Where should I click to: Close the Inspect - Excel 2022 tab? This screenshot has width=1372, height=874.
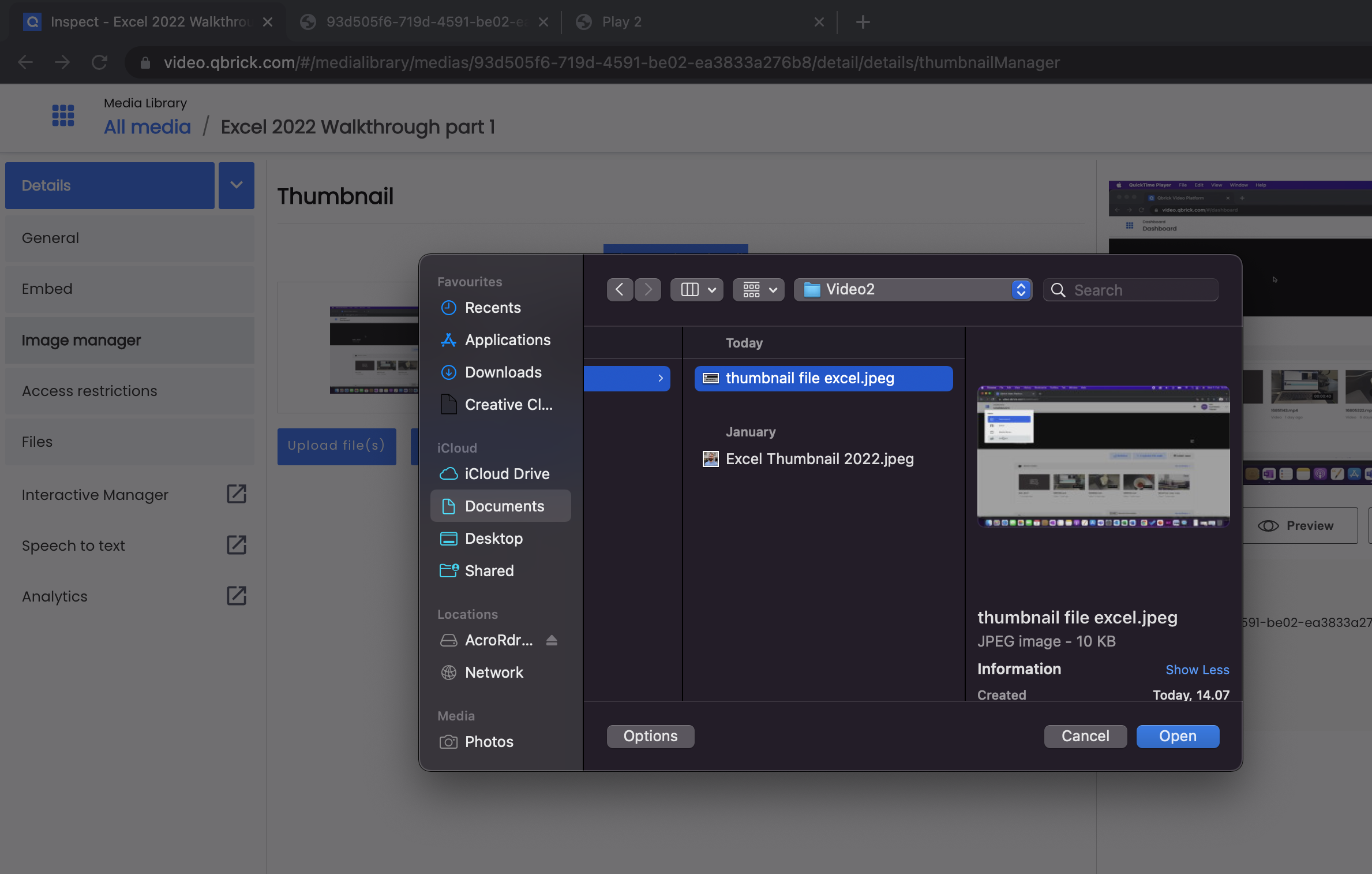pos(267,22)
